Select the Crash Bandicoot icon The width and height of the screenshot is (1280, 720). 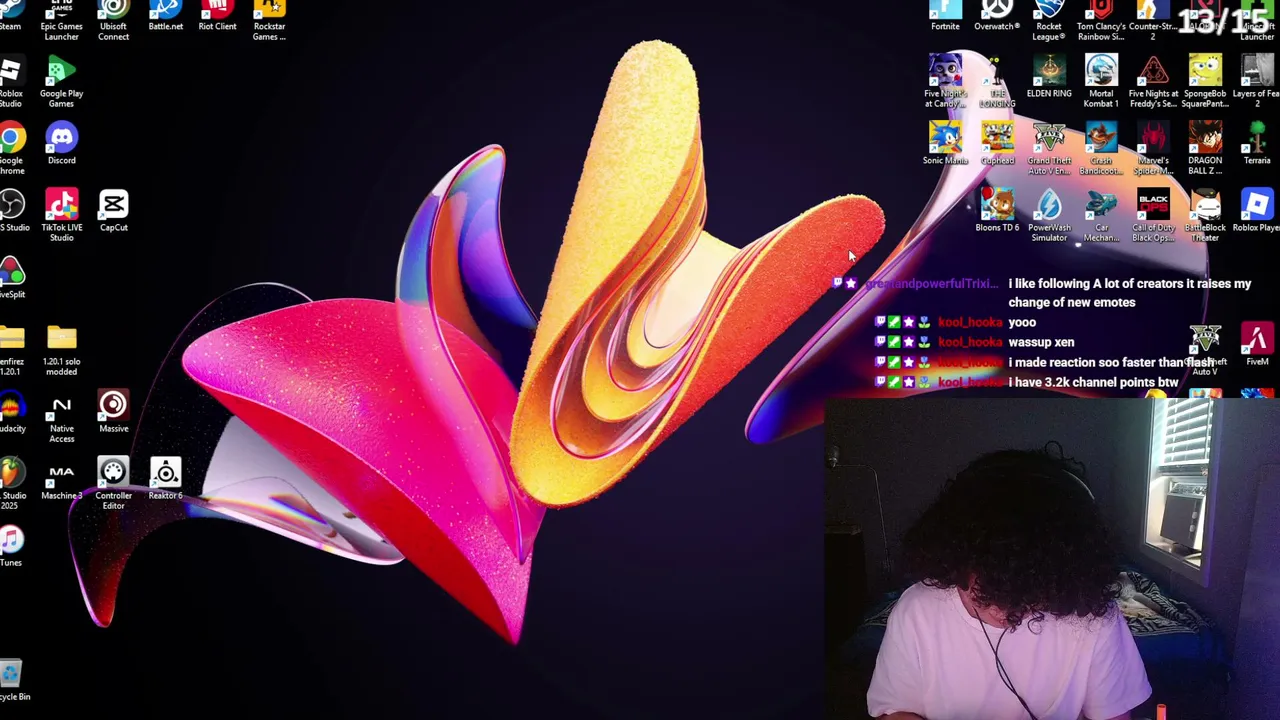(x=1101, y=150)
